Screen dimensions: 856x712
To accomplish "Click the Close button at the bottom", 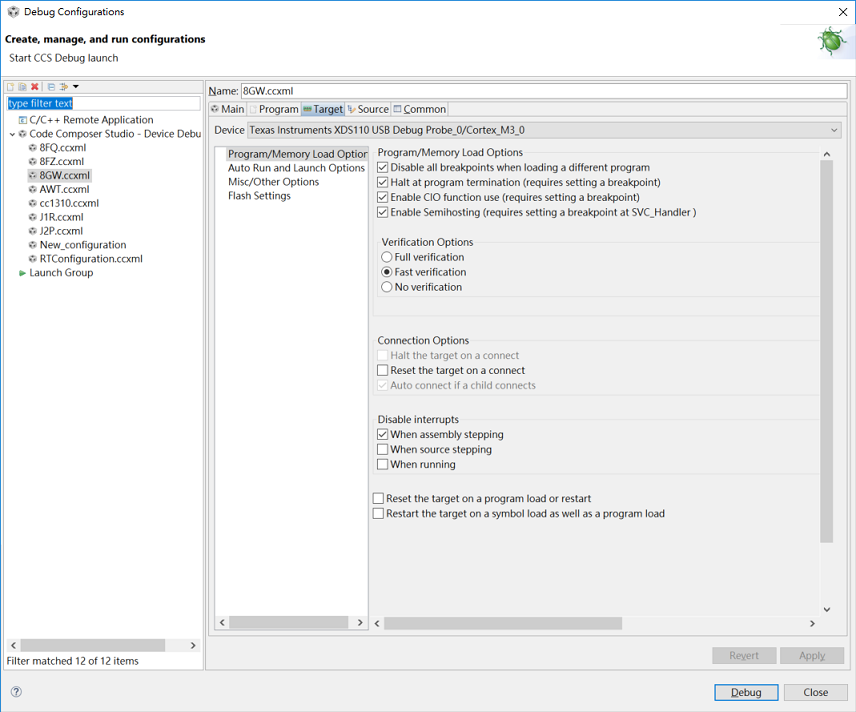I will point(815,692).
